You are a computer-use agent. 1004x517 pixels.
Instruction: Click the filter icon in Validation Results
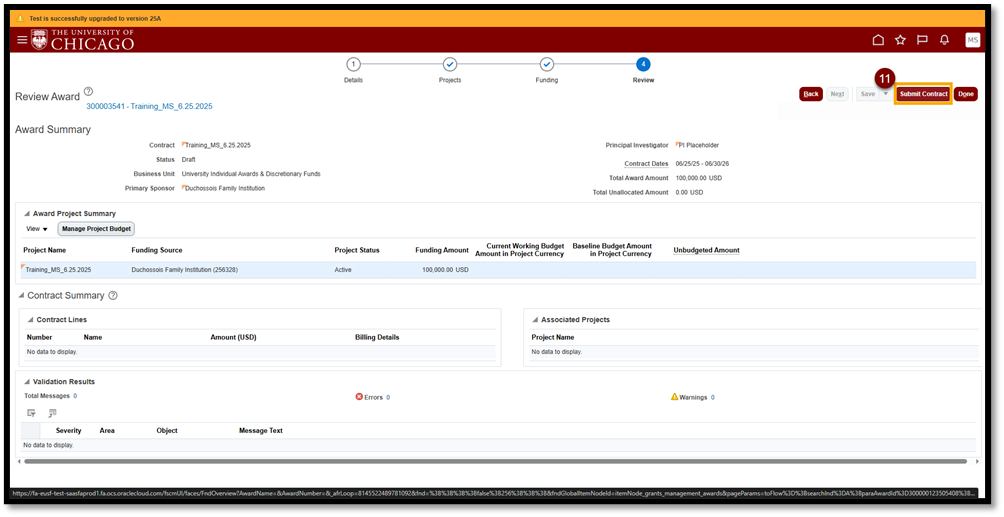[31, 413]
